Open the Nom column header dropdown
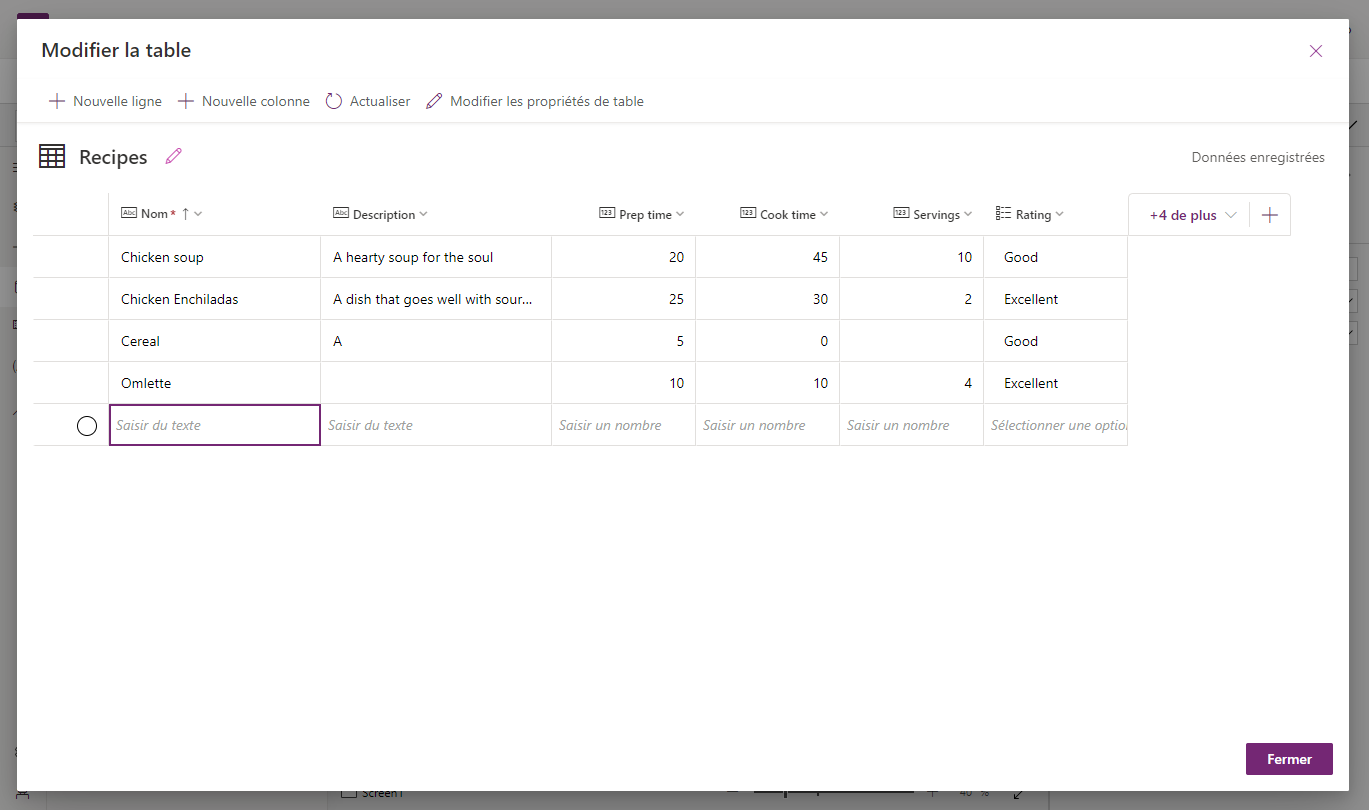Viewport: 1369px width, 810px height. pyautogui.click(x=198, y=214)
